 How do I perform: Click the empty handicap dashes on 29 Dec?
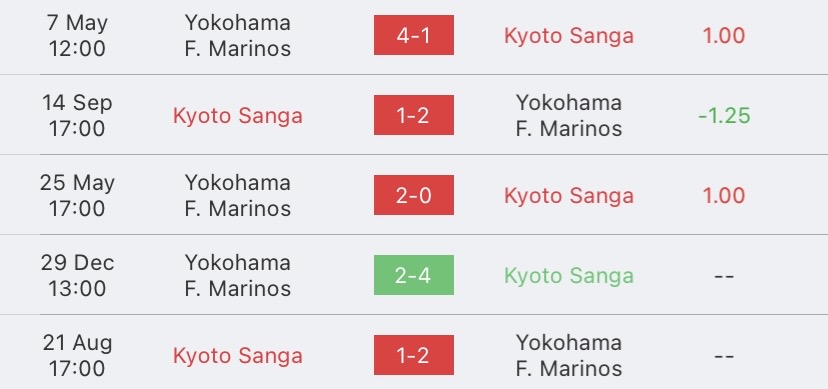pos(723,276)
